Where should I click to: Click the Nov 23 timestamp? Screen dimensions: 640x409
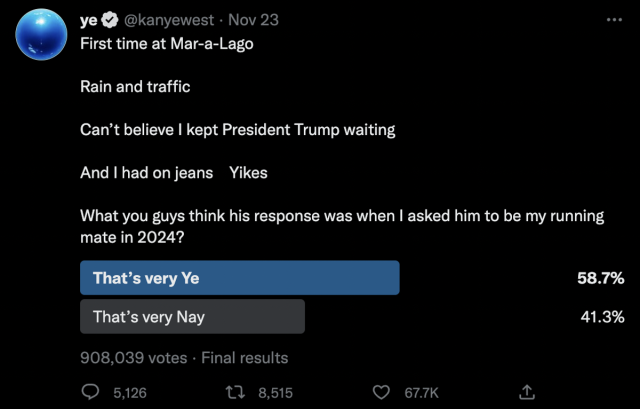253,20
